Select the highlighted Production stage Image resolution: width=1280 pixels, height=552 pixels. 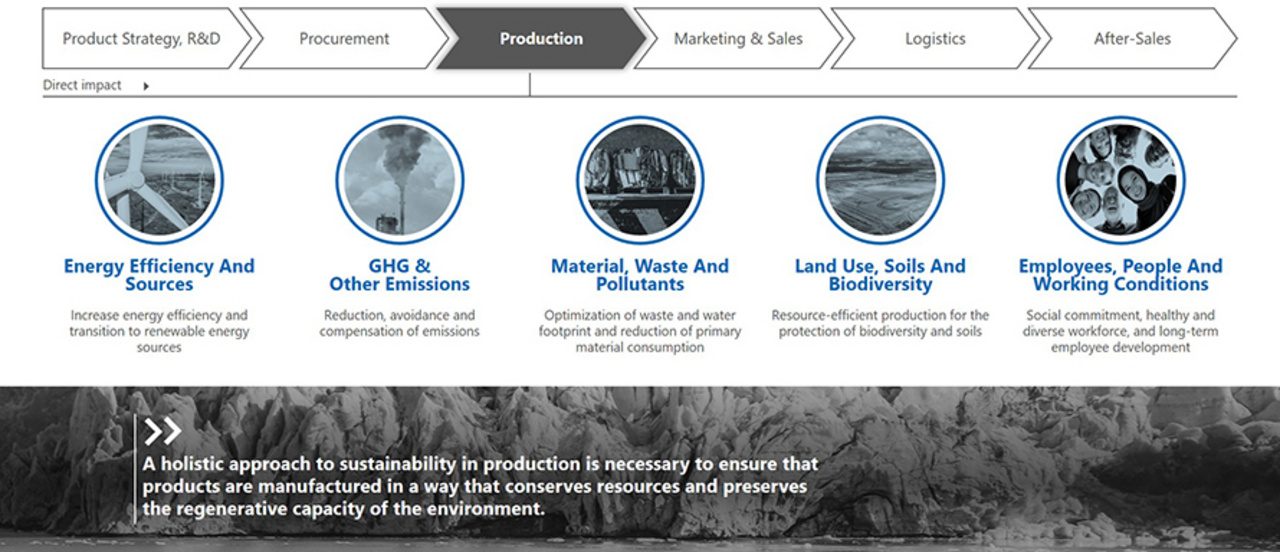[x=541, y=39]
